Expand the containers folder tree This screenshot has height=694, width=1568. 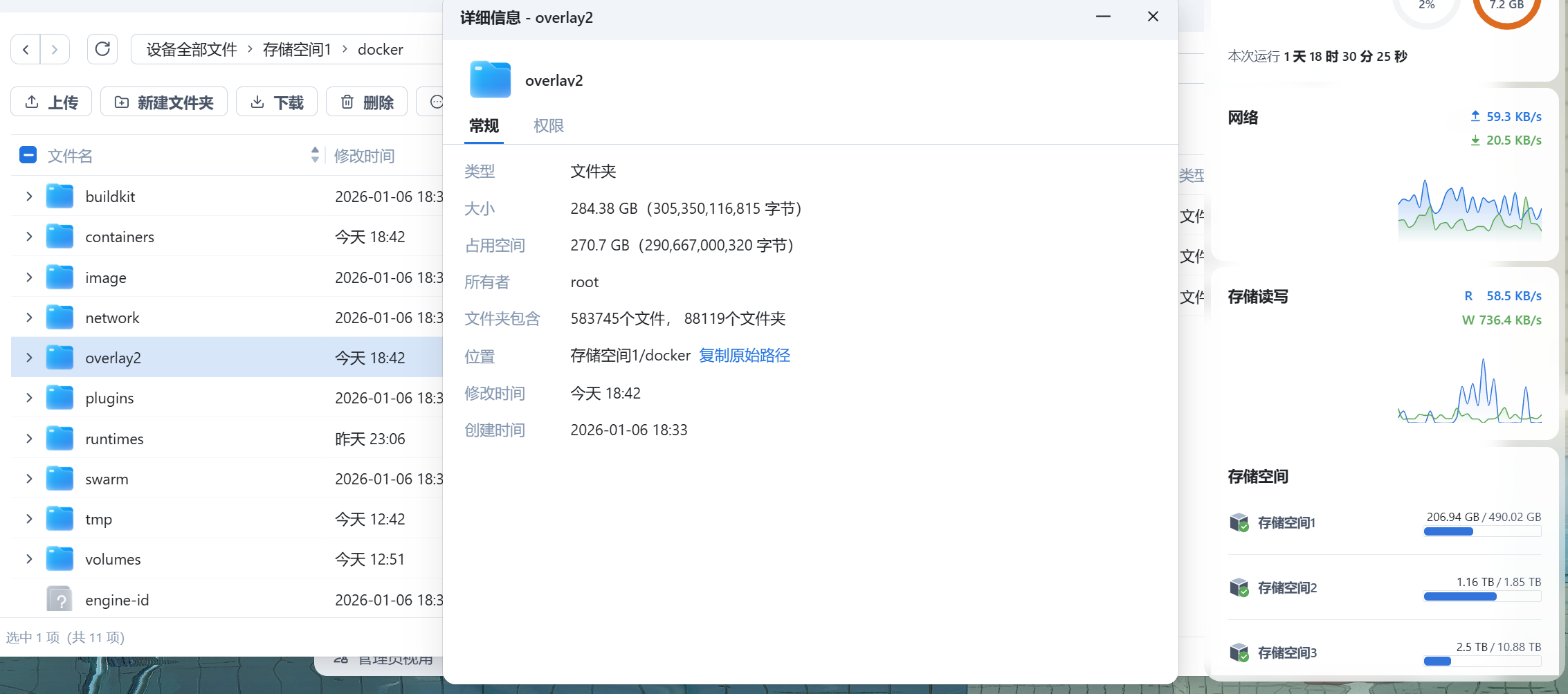coord(28,236)
